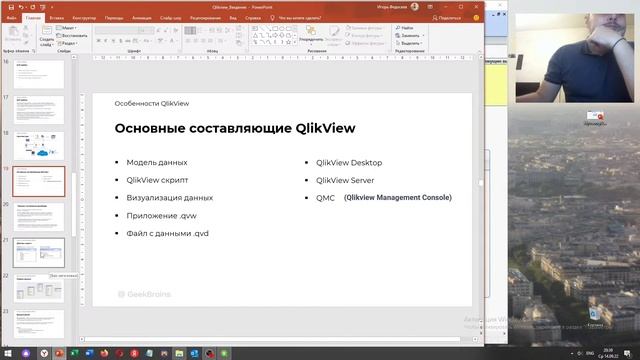This screenshot has width=640, height=360.
Task: Open Word from the taskbar
Action: tap(89, 353)
